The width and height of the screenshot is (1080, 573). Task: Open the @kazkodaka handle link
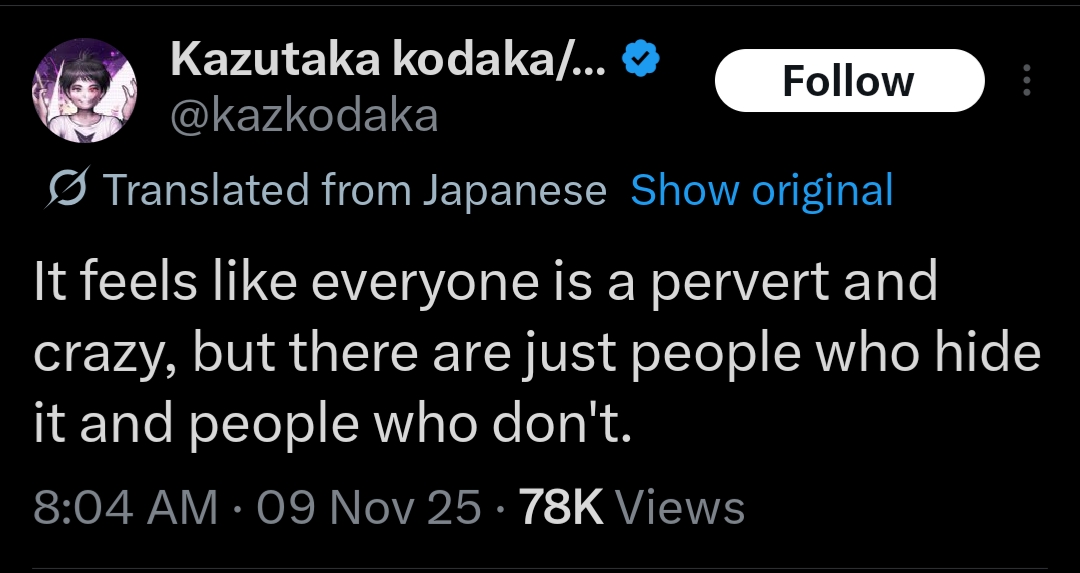pos(304,117)
